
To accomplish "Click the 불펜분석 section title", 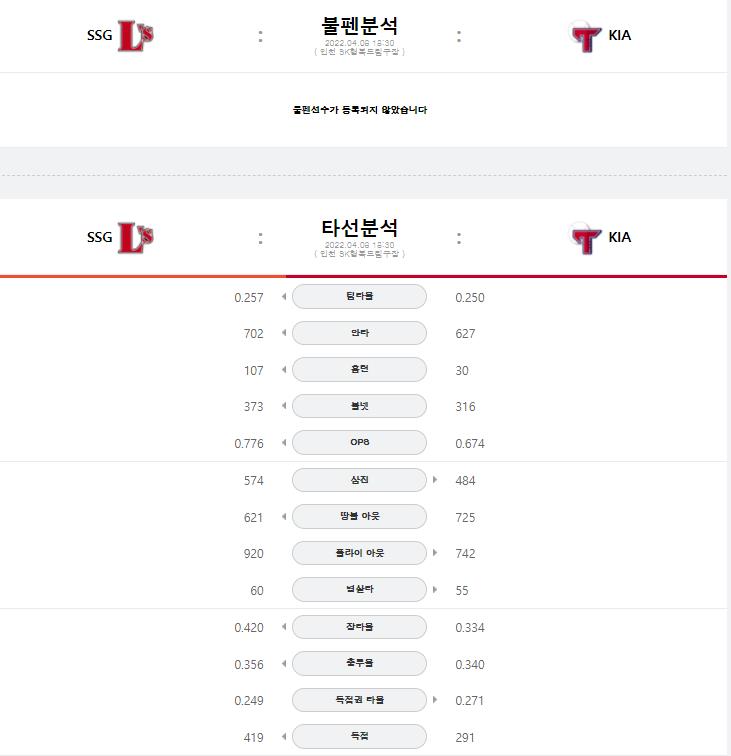I will [x=360, y=26].
